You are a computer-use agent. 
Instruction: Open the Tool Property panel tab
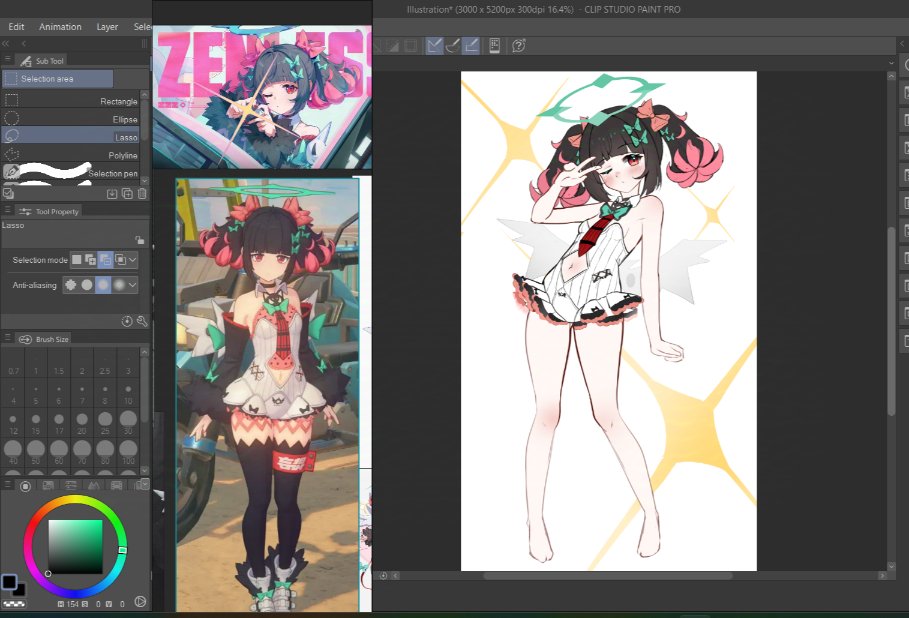click(49, 212)
